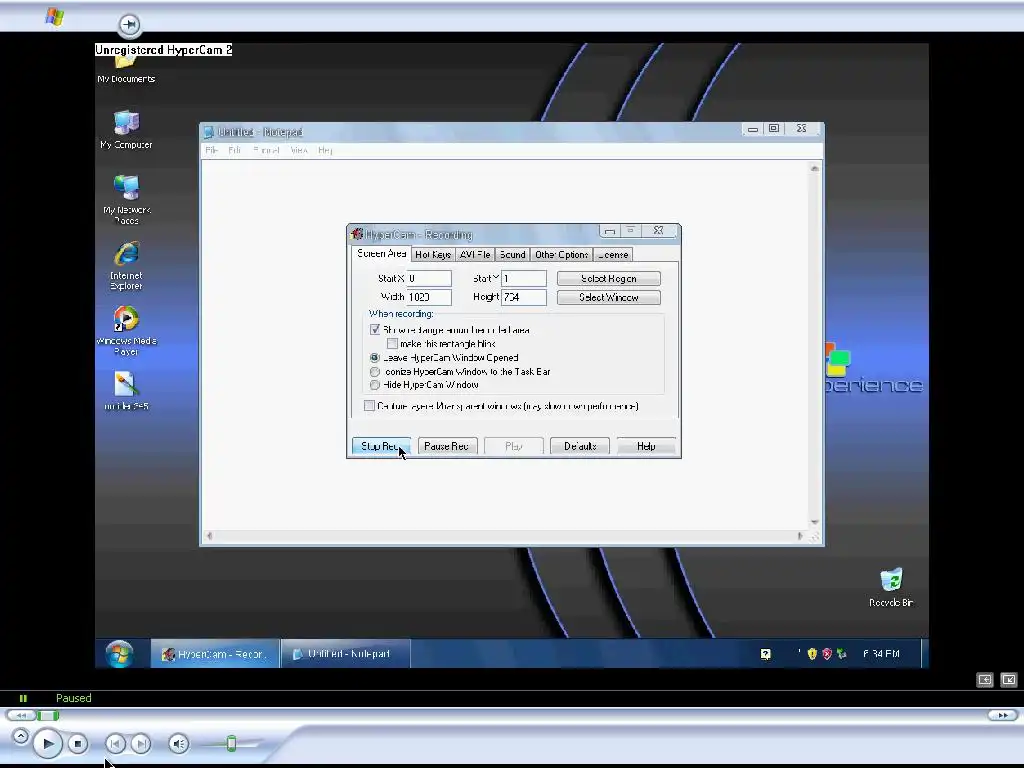Enable capture layered/transparent windows checkbox
Image resolution: width=1024 pixels, height=768 pixels.
[369, 406]
